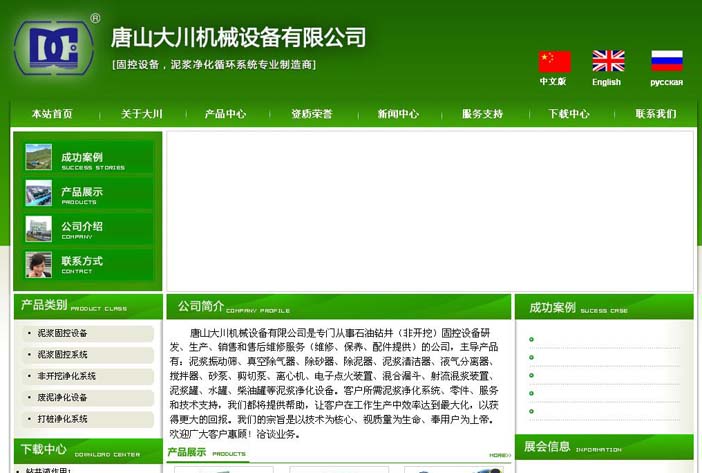Switch to the Chinese flag icon
This screenshot has height=473, width=702.
tap(554, 62)
